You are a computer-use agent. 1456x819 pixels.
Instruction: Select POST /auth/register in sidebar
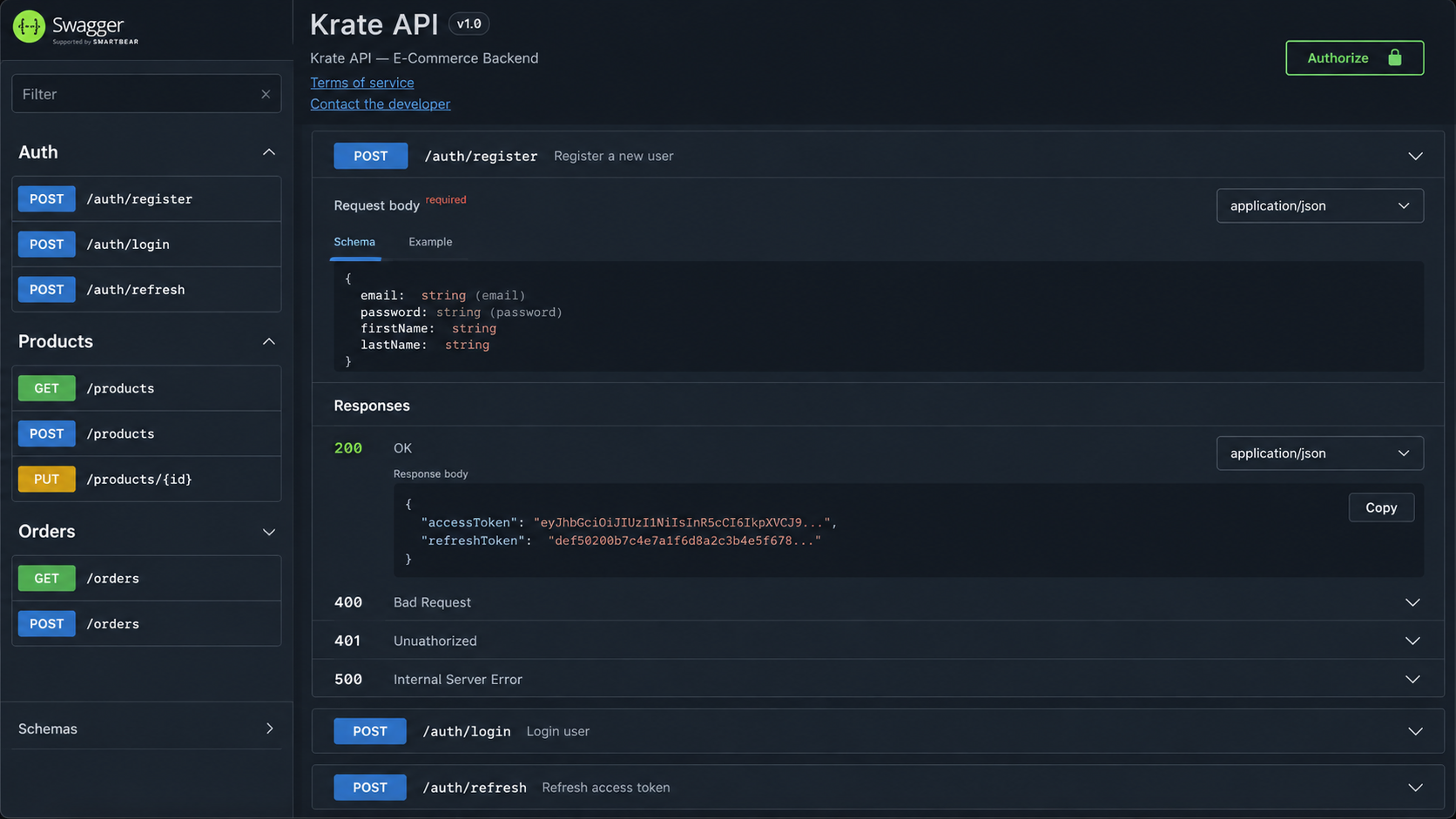coord(146,199)
